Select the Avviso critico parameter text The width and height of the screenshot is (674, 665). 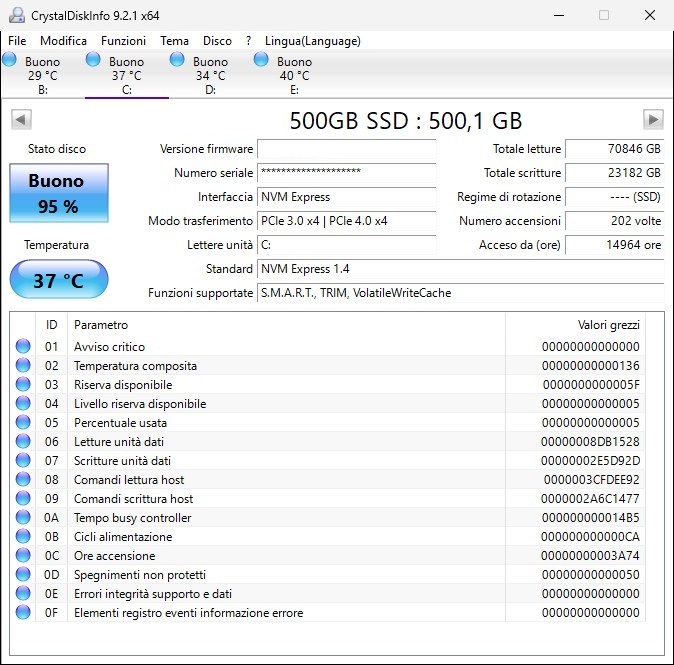(x=110, y=346)
